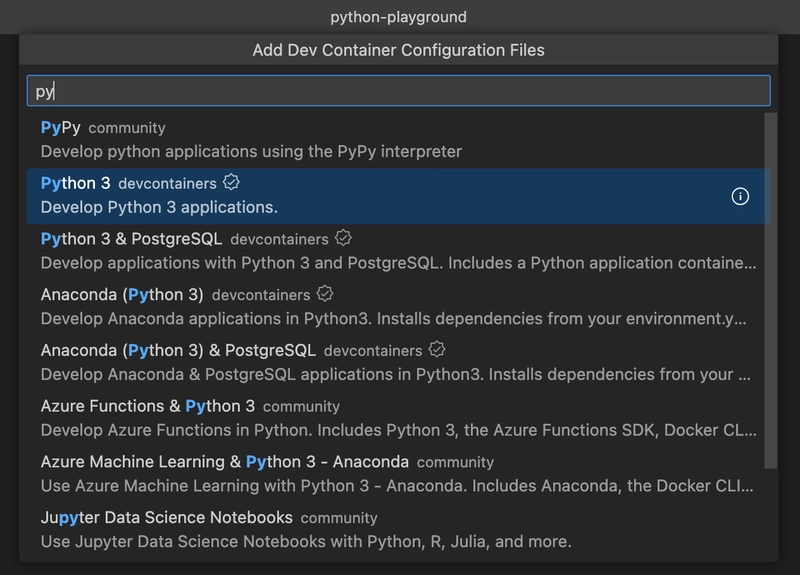This screenshot has width=800, height=575.
Task: Click the Jupyter Notebooks description text
Action: (306, 542)
